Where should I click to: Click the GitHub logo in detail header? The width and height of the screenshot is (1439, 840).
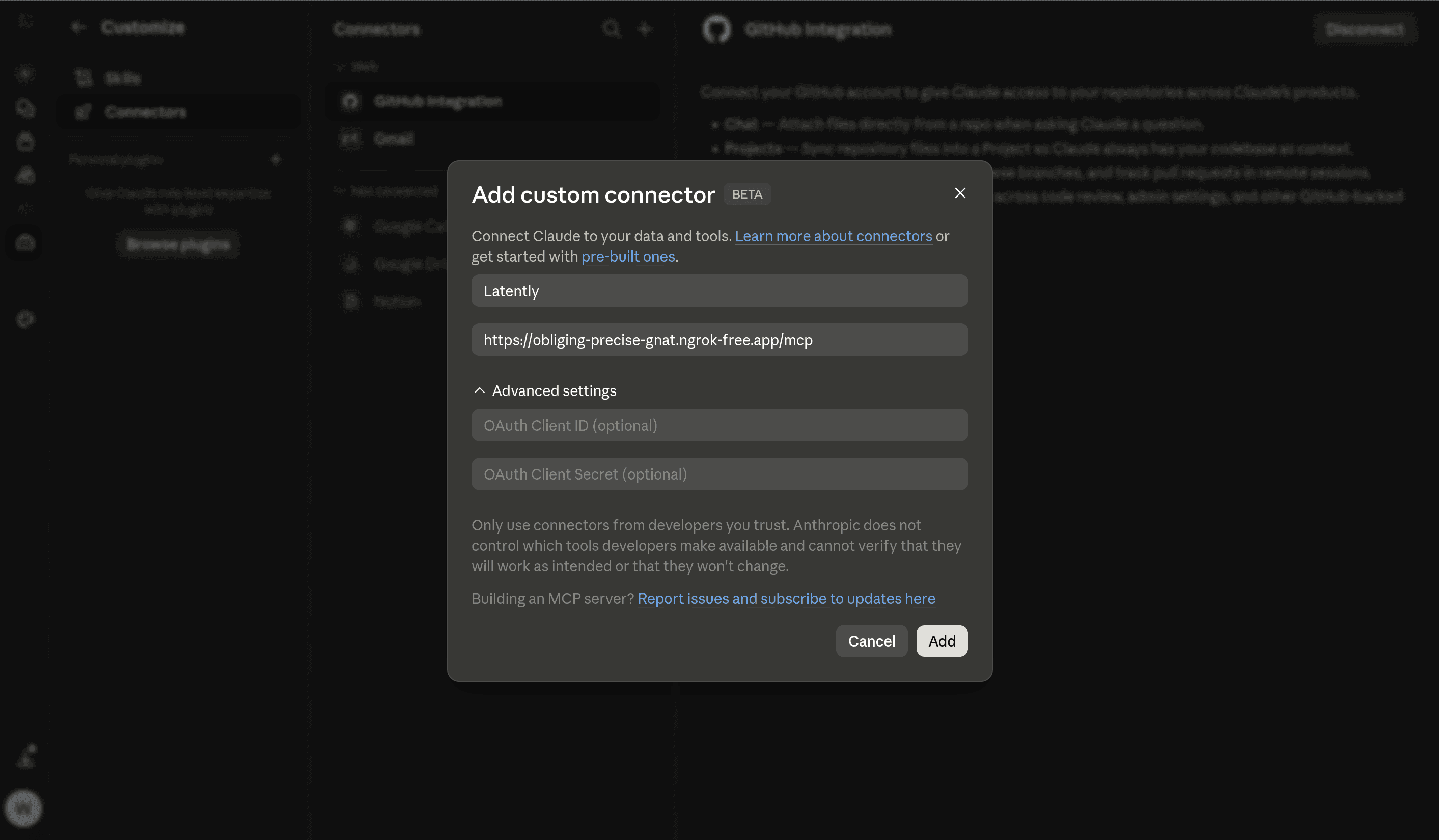[x=716, y=29]
